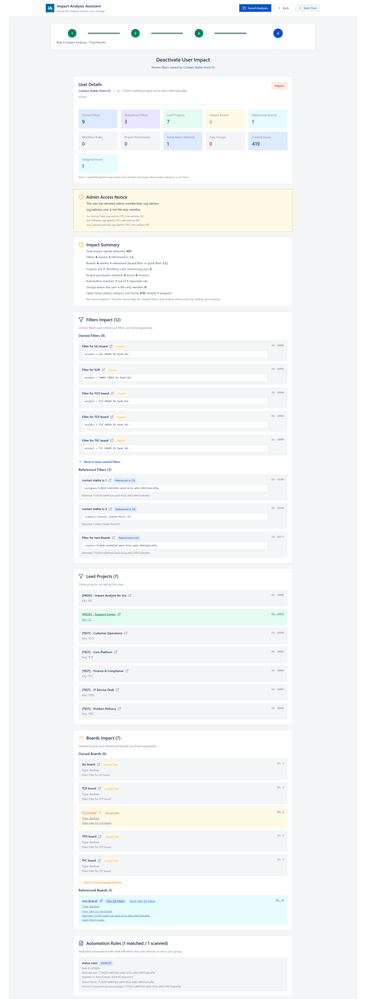Viewport: 366px width, 999px height.
Task: Open external link icon for Filter for TCO board
Action: tap(113, 393)
